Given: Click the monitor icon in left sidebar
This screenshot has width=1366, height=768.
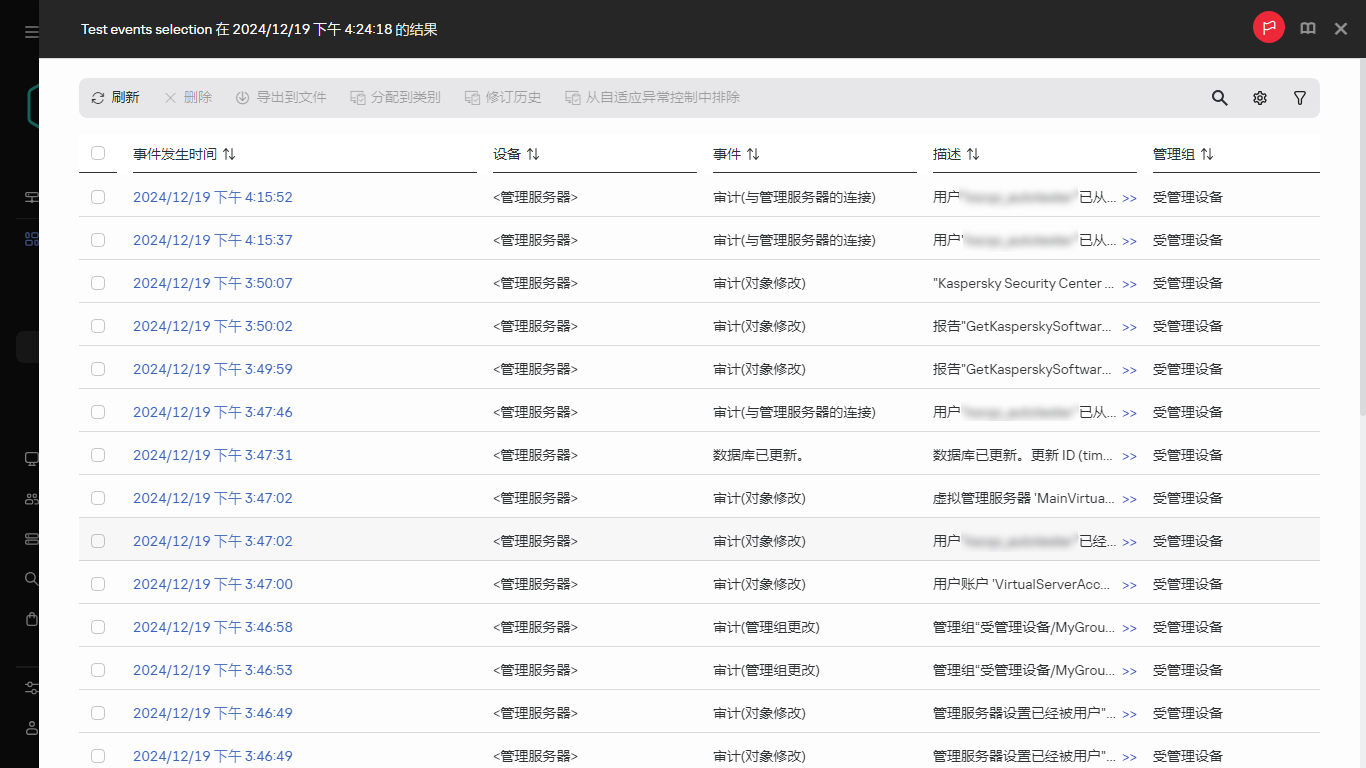Looking at the screenshot, I should pos(32,459).
